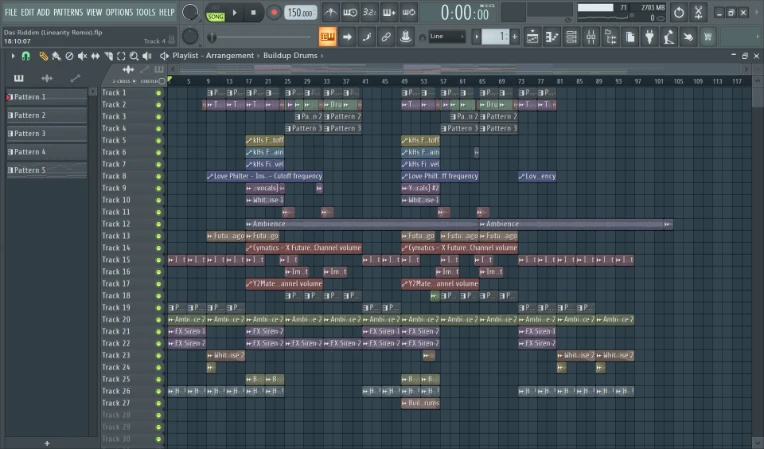Add new item with picker plus button
The height and width of the screenshot is (449, 764).
47,443
